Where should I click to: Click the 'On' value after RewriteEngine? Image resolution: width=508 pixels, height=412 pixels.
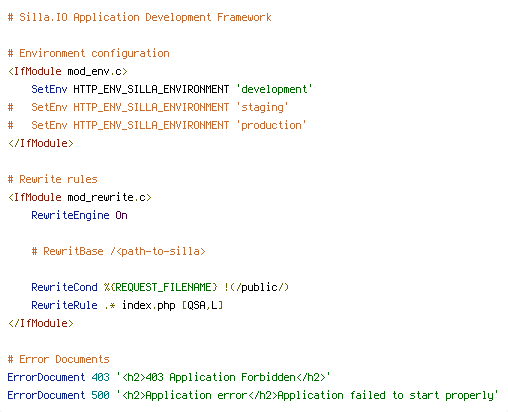121,215
